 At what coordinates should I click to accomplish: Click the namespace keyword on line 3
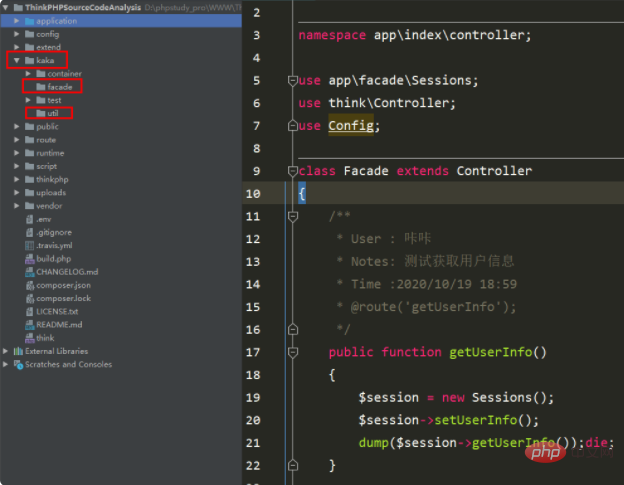[x=332, y=35]
